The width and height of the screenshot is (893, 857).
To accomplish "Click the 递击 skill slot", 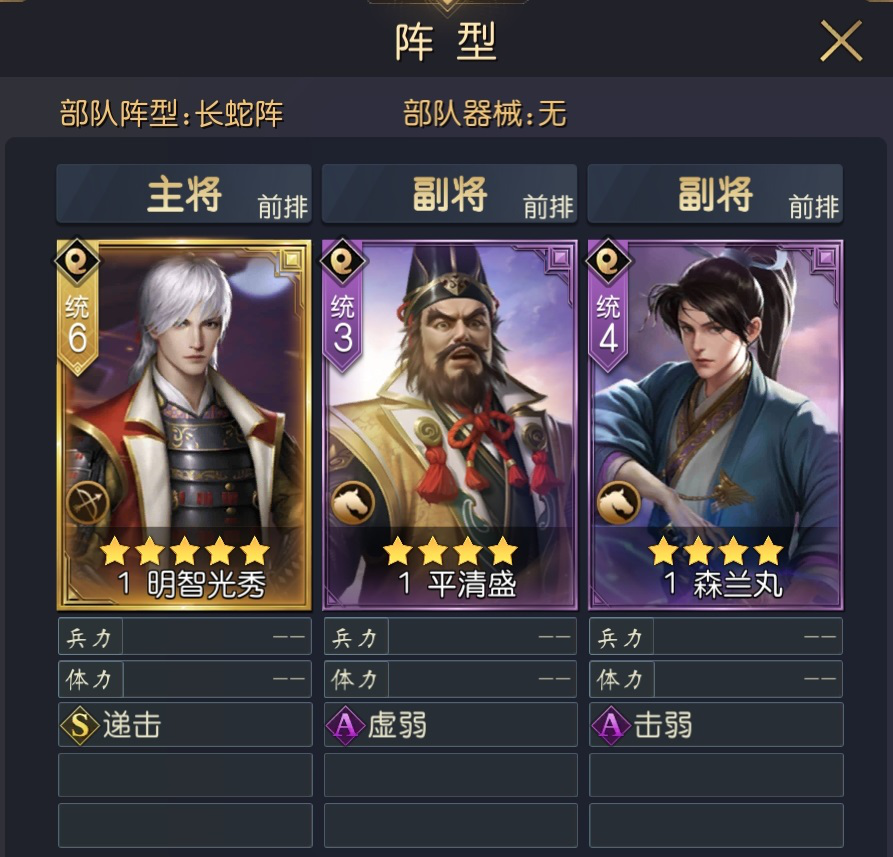I will click(x=185, y=724).
